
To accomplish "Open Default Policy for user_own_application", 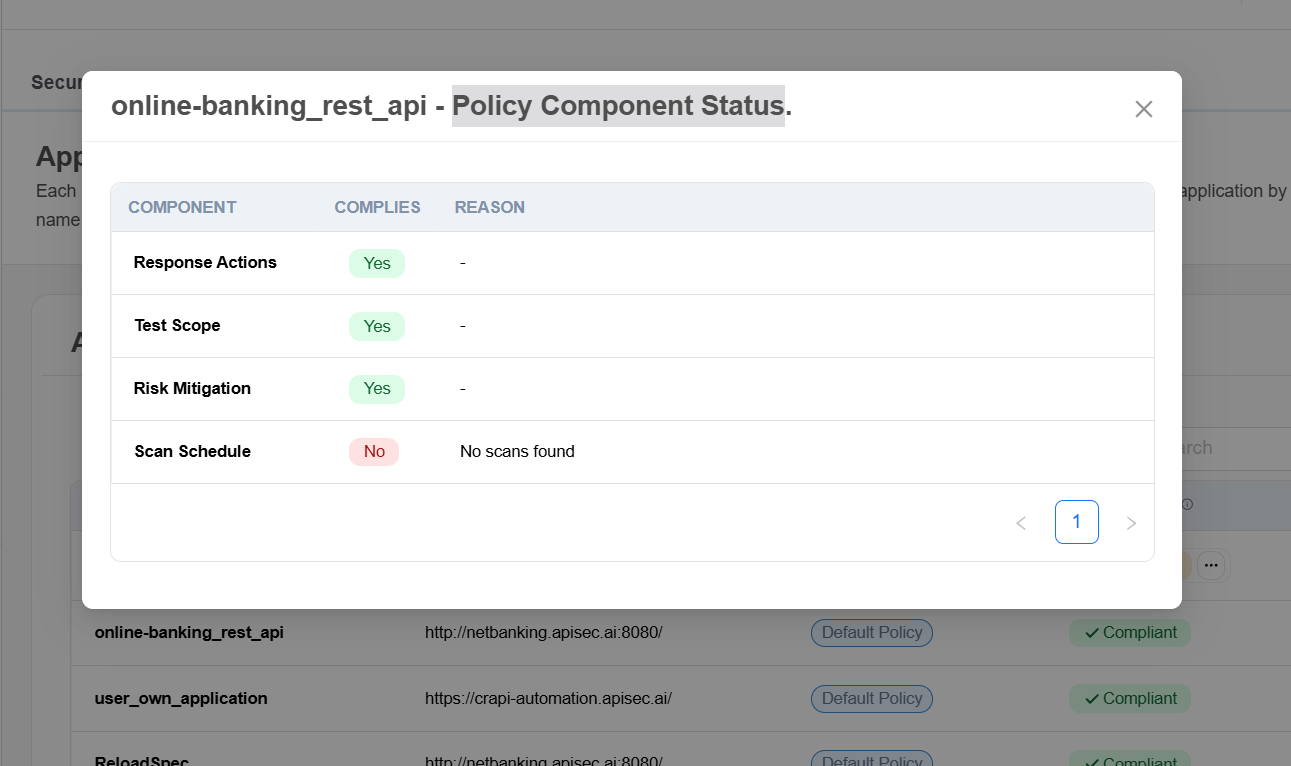I will [x=871, y=699].
